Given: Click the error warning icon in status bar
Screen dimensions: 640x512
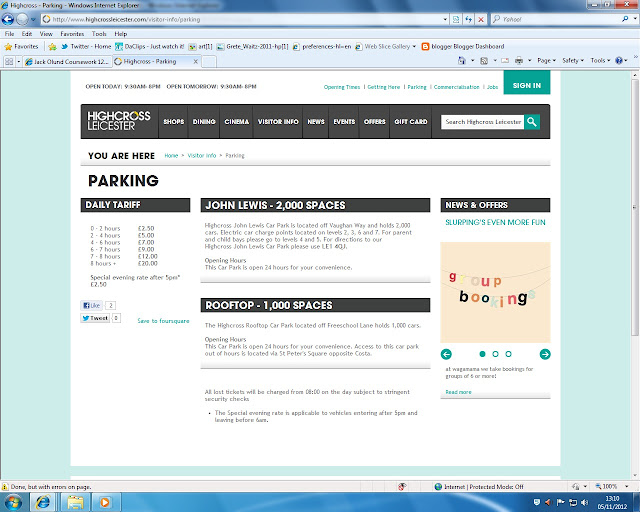Looking at the screenshot, I should [5, 487].
